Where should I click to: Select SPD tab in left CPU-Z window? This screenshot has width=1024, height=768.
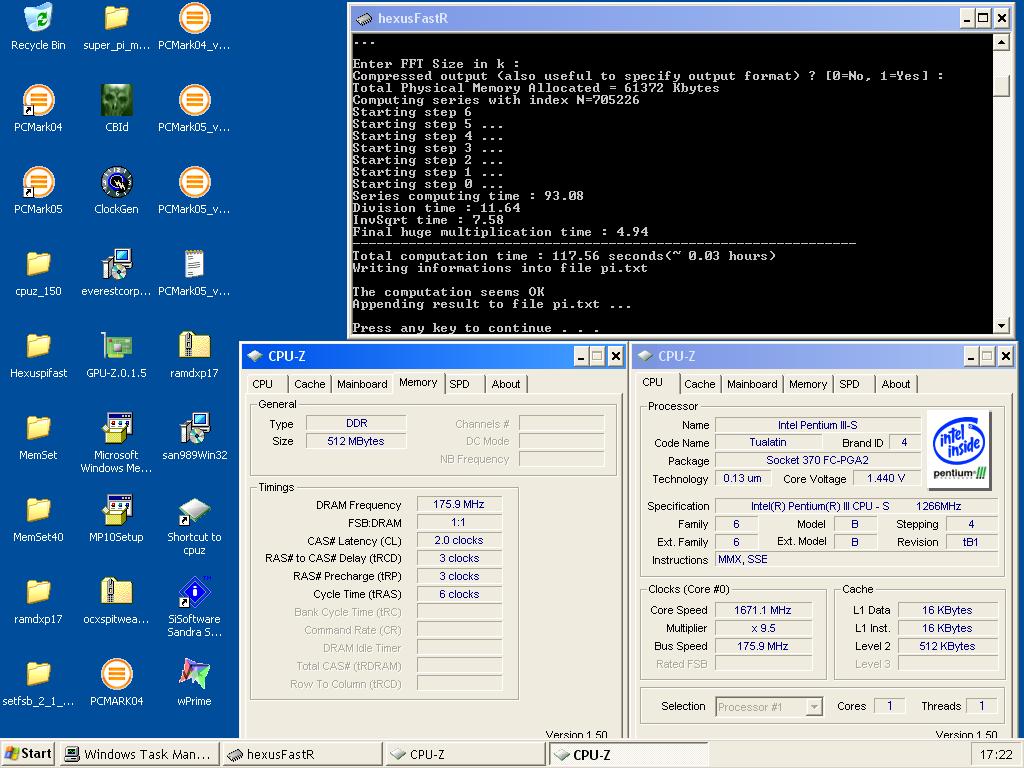pyautogui.click(x=459, y=384)
